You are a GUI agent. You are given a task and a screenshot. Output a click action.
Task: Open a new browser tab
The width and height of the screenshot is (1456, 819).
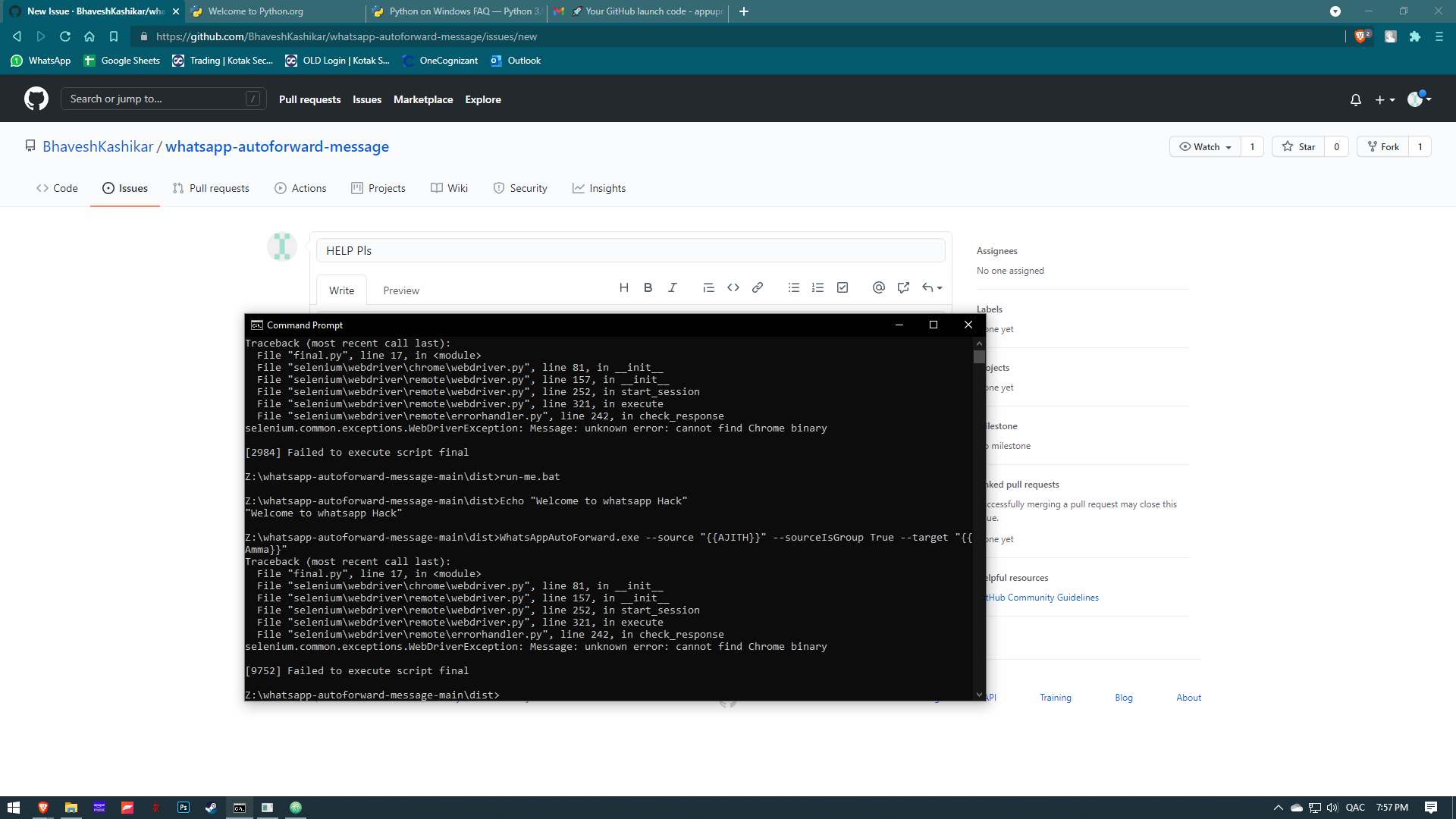744,11
